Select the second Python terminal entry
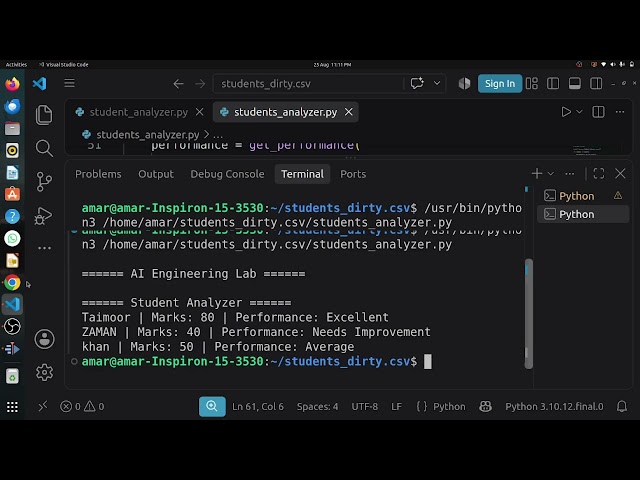Viewport: 640px width, 480px height. tap(583, 214)
